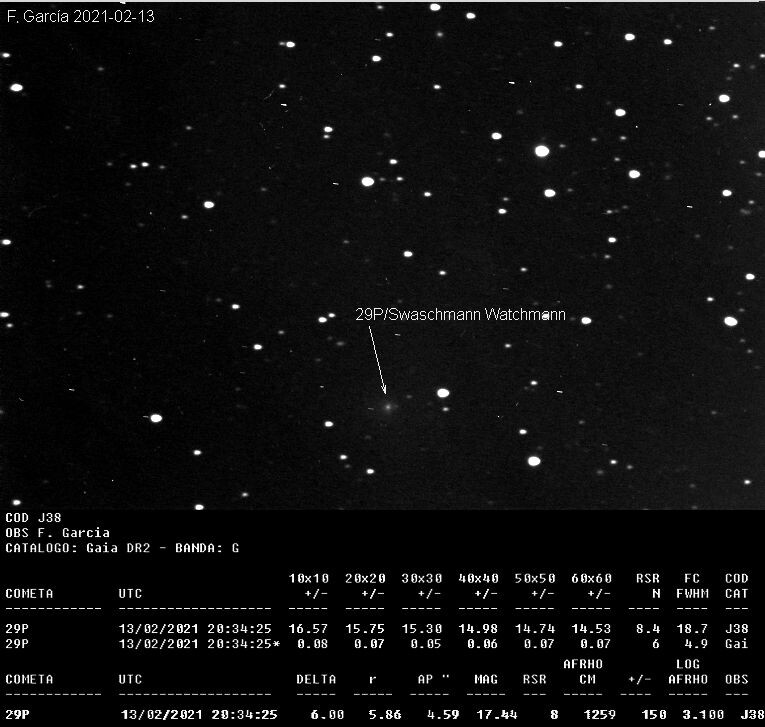Click the magnitude value "15.30"
The height and width of the screenshot is (727, 765).
pos(422,629)
